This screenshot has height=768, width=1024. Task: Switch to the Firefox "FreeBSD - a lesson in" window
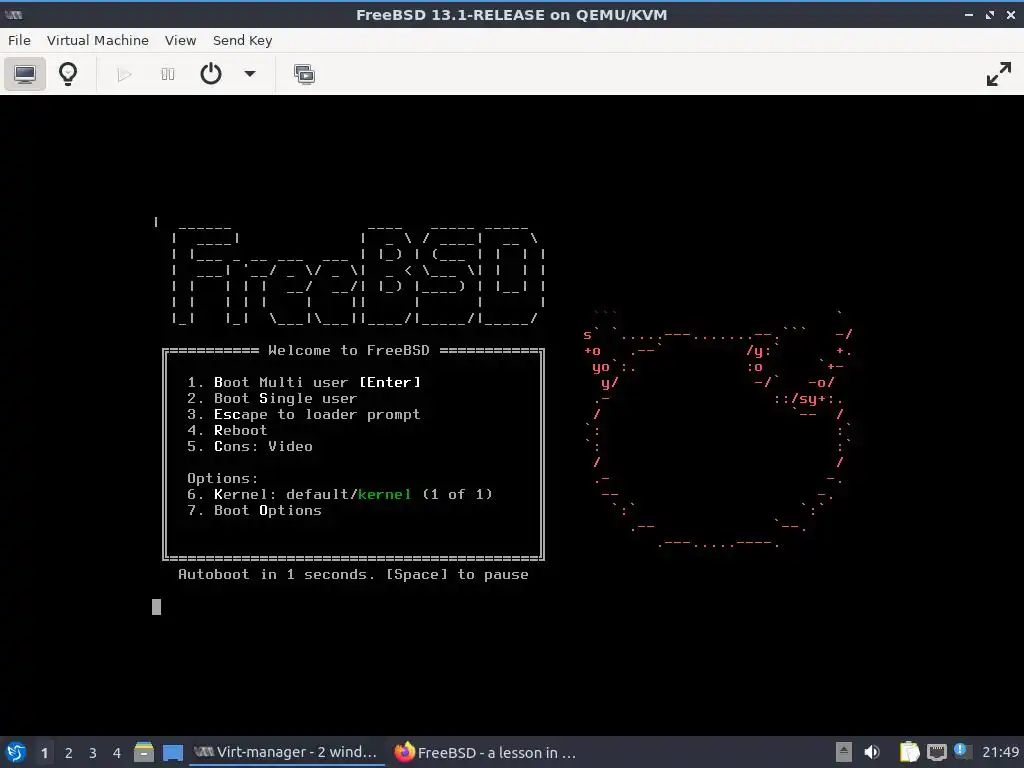(x=486, y=752)
